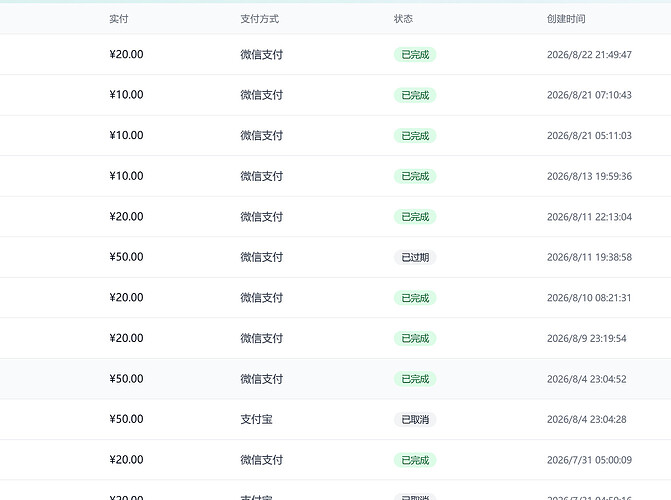Click 微信支付 in the 2026/8/10 08:21:31 row
The width and height of the screenshot is (671, 500).
pyautogui.click(x=261, y=298)
